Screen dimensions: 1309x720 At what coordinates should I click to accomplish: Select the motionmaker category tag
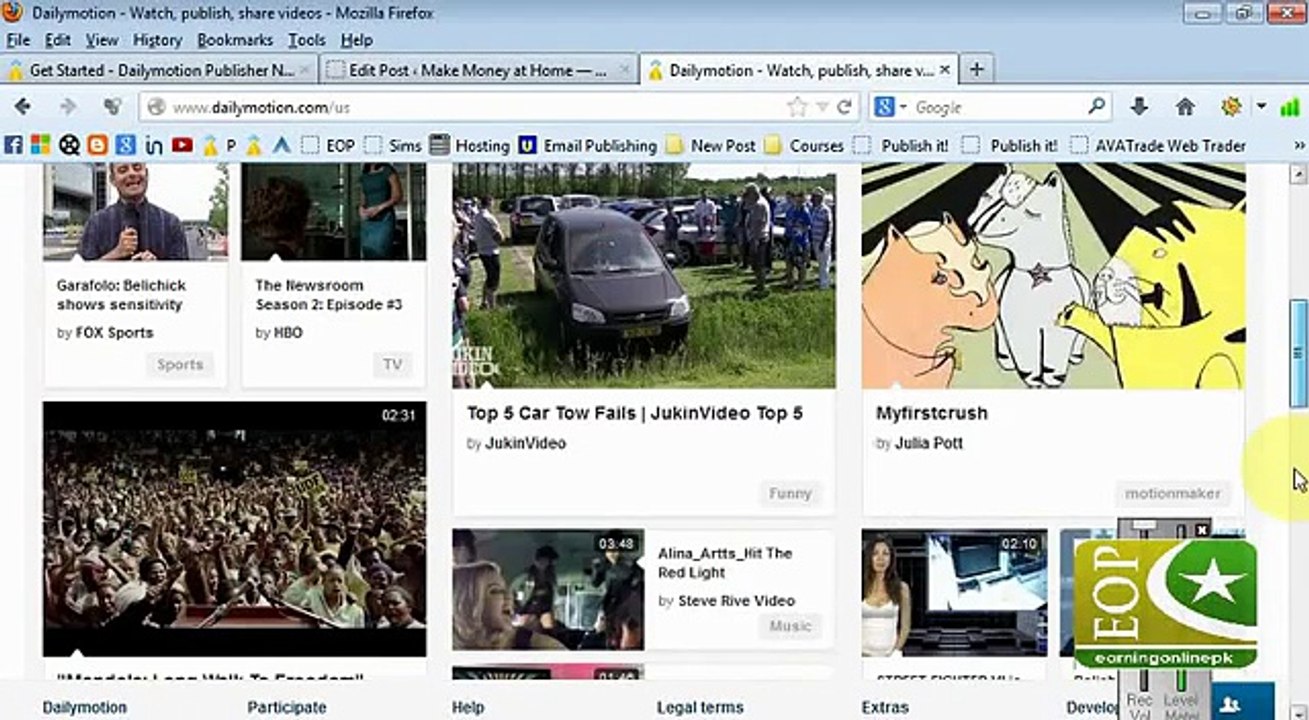tap(1173, 493)
